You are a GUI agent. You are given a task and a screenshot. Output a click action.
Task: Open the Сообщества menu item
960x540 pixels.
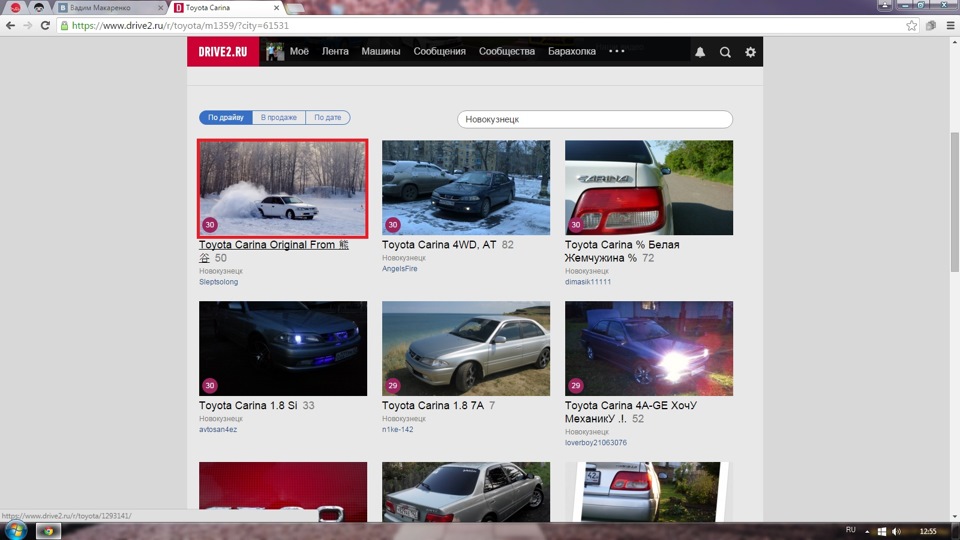click(507, 51)
